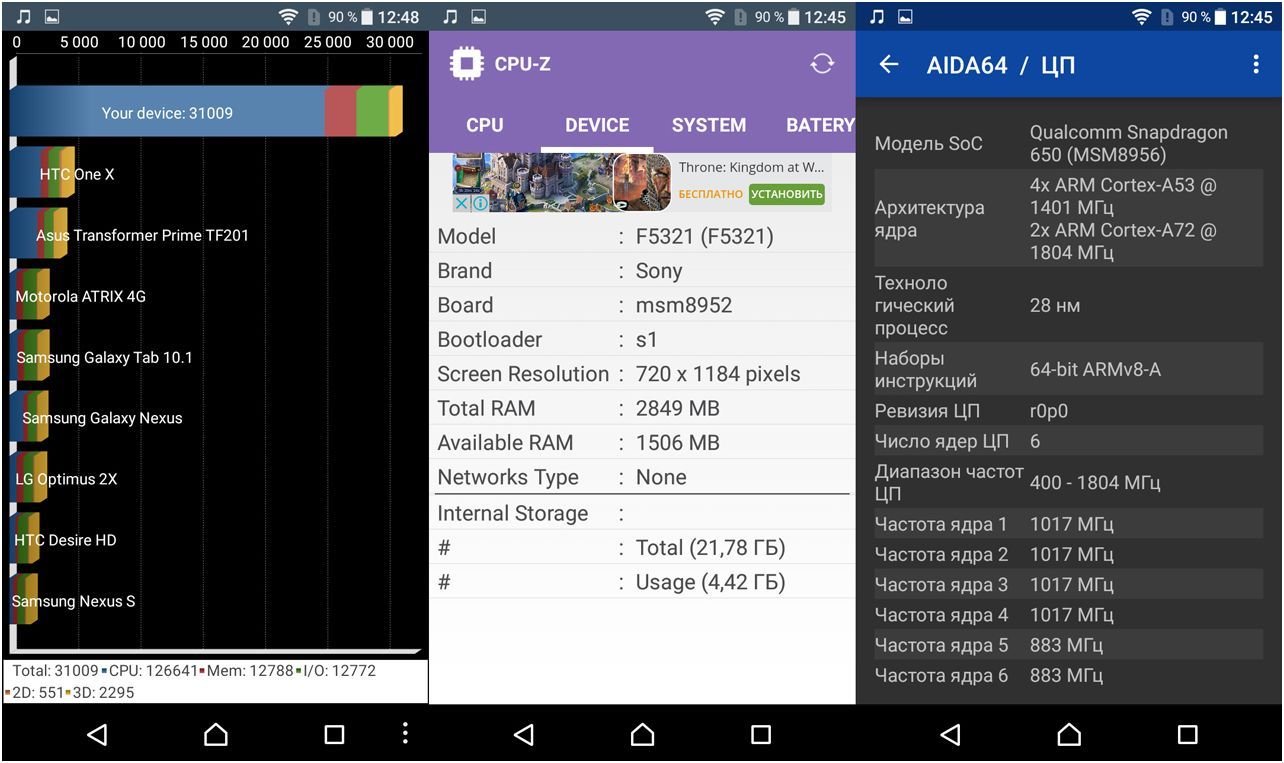Screen dimensions: 1284x763
Task: Tap the Recent apps square in the AIDA64 panel
Action: click(x=1187, y=735)
